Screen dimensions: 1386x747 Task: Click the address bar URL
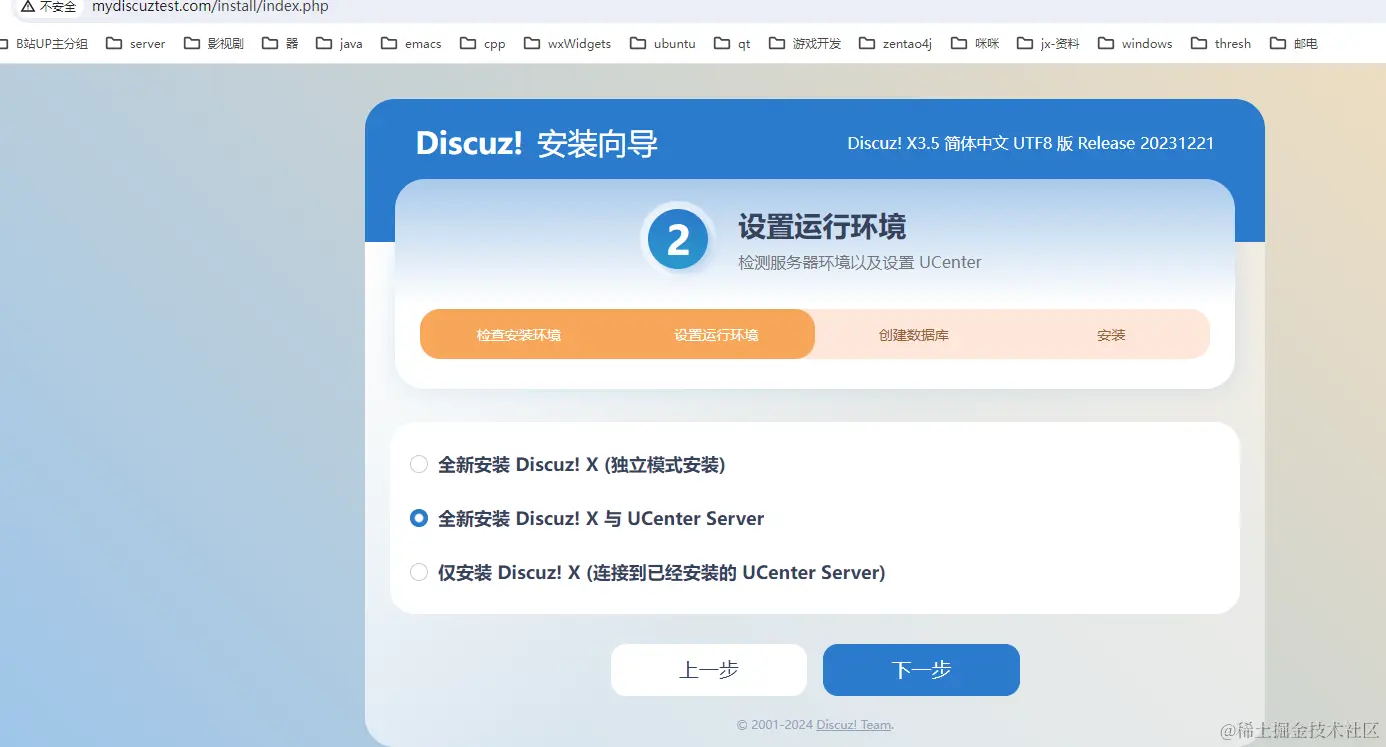coord(210,6)
